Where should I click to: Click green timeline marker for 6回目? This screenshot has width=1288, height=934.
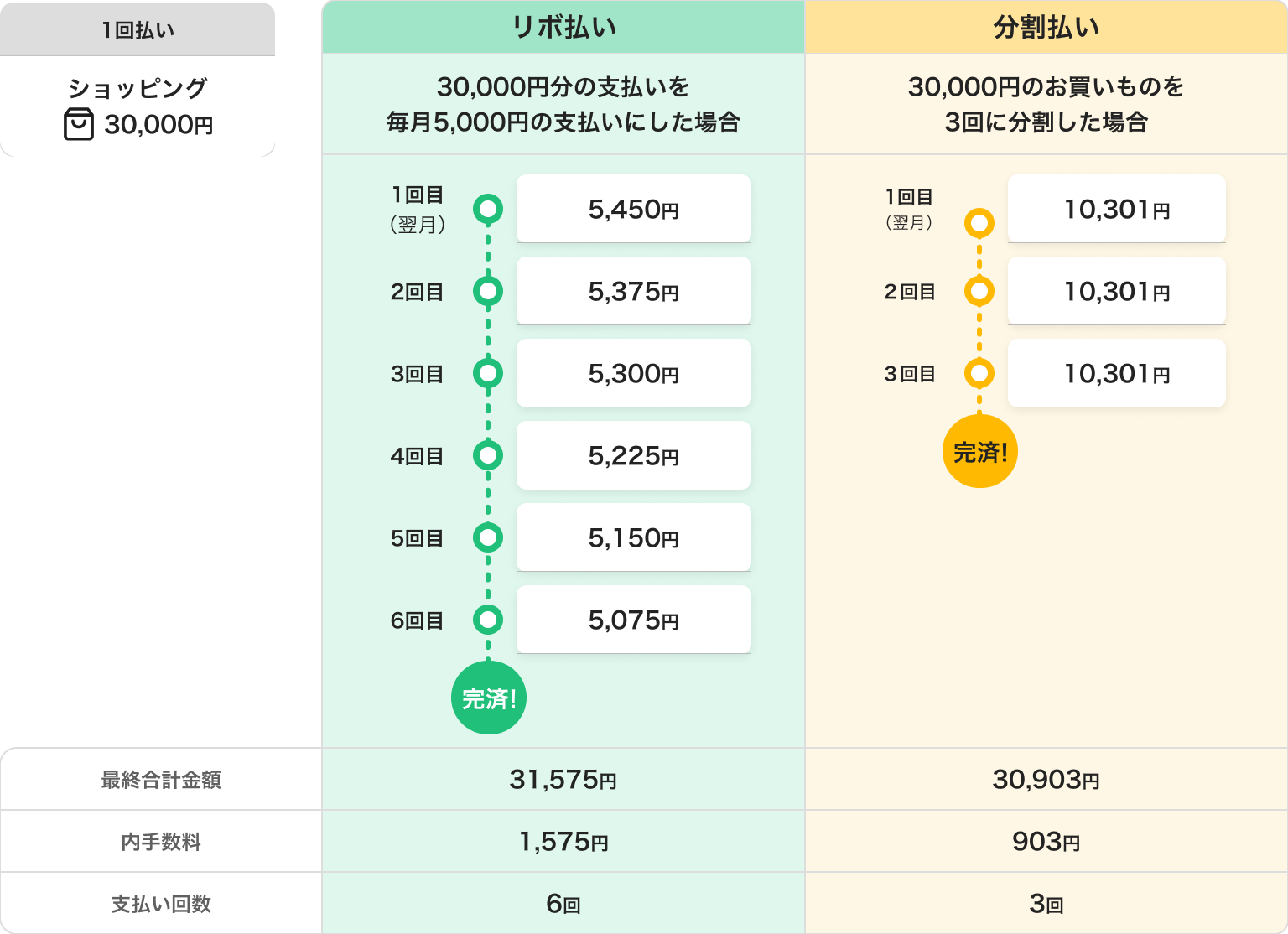point(488,620)
